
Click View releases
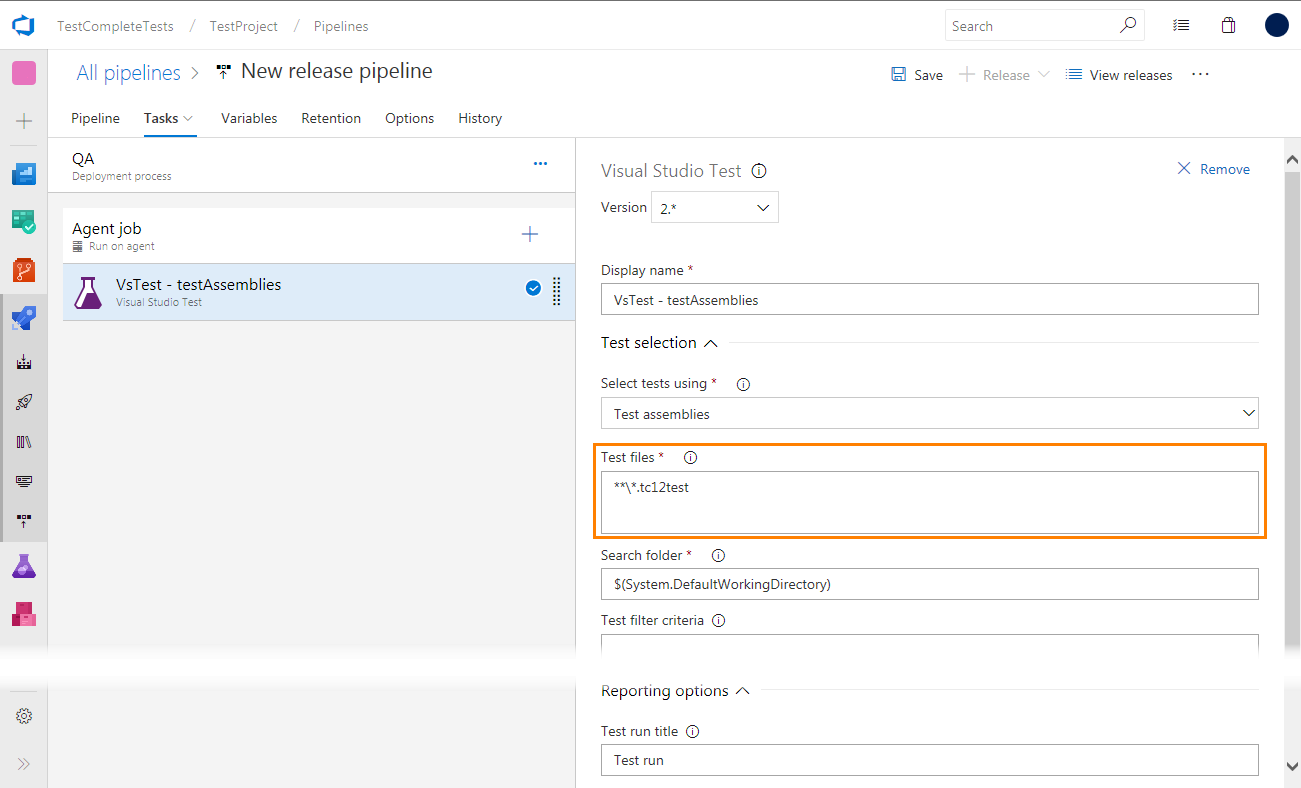pos(1119,75)
